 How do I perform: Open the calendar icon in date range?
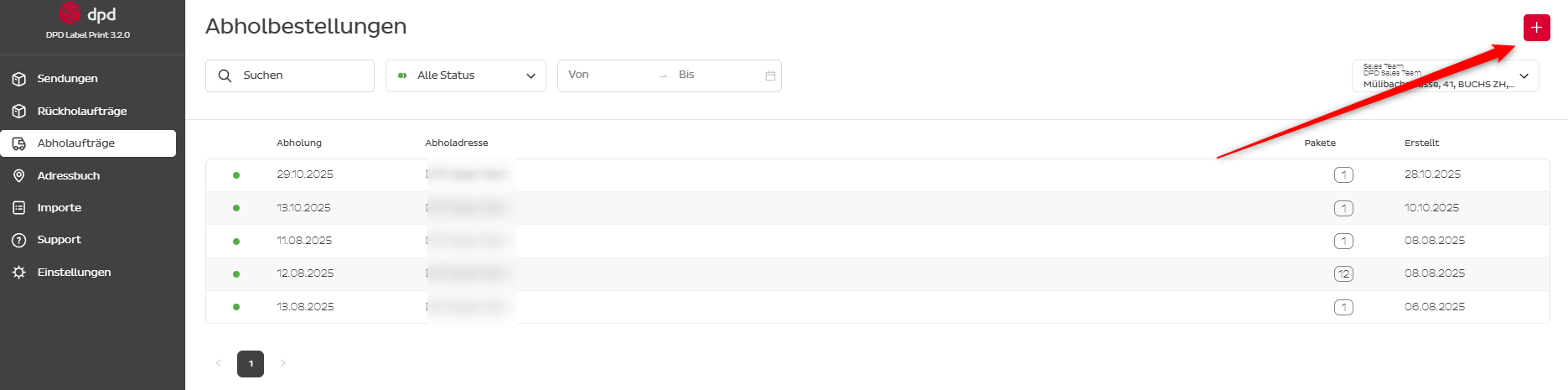[x=770, y=75]
